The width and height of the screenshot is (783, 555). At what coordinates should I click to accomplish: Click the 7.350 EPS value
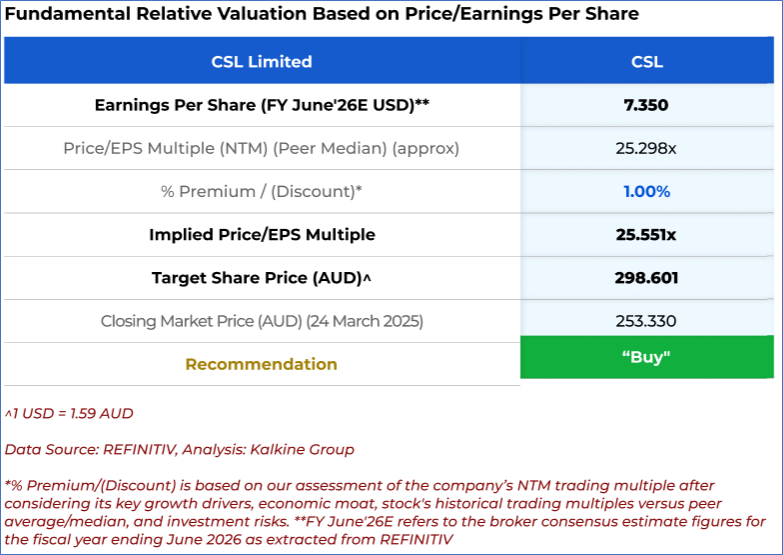(646, 105)
